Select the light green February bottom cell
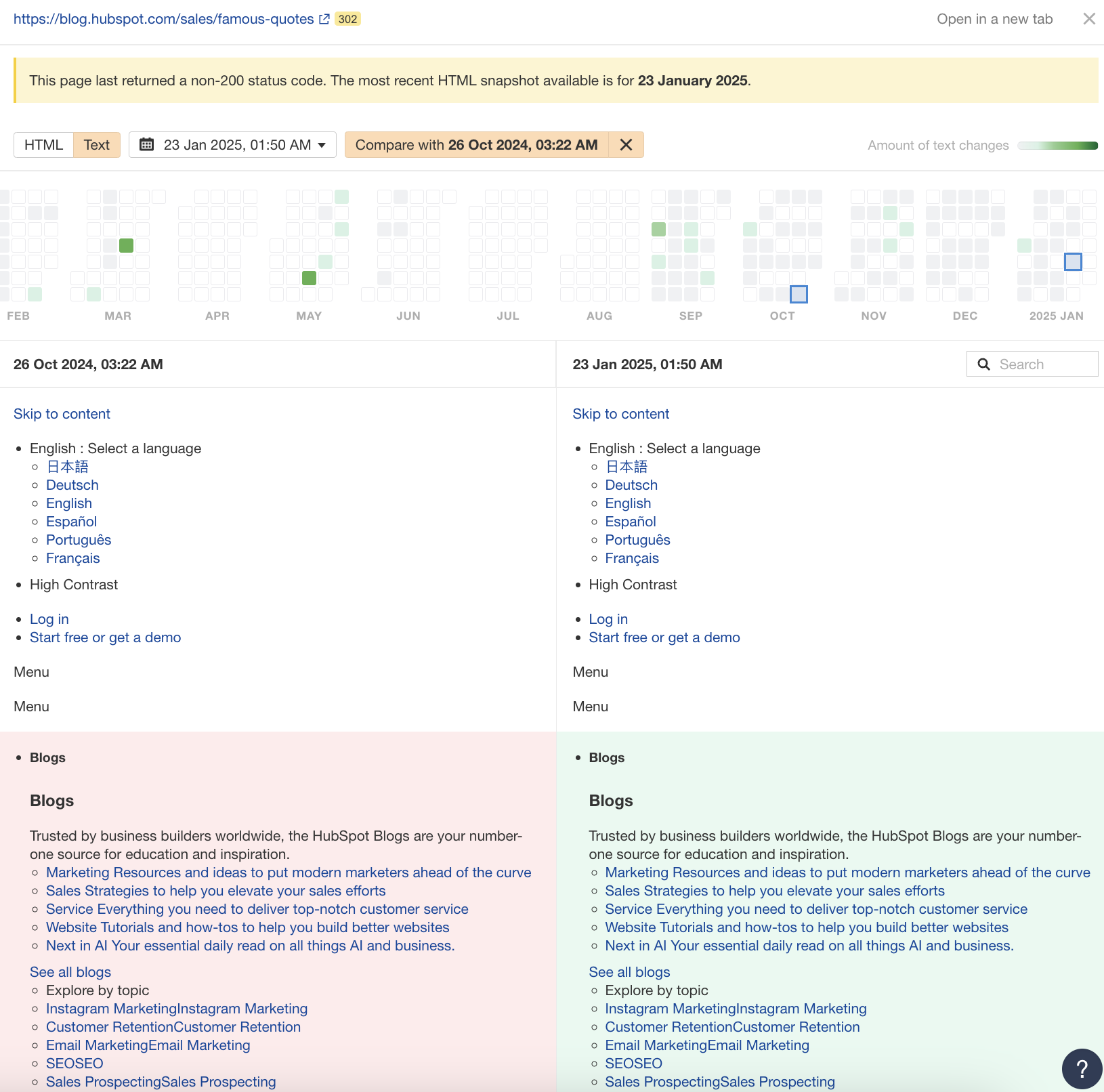Viewport: 1104px width, 1092px height. (x=35, y=294)
